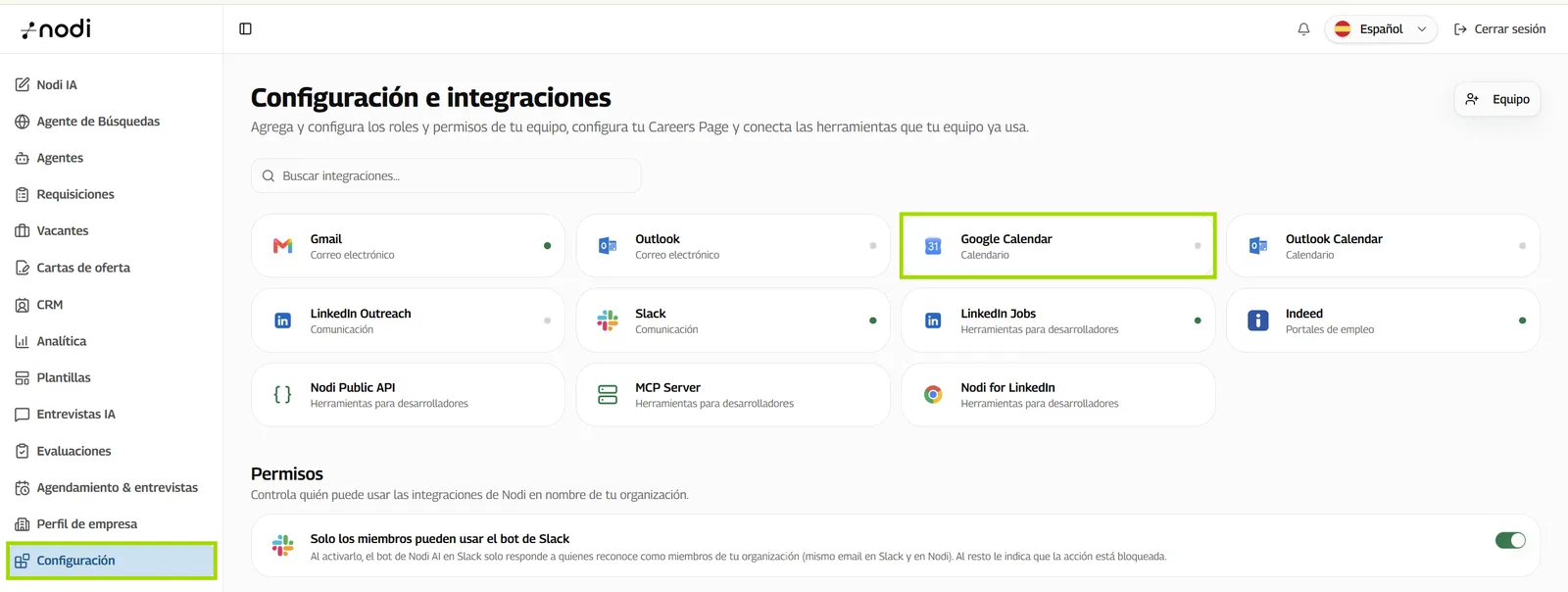Click the Nodi for LinkedIn Chrome icon
The image size is (1568, 592).
click(x=933, y=395)
